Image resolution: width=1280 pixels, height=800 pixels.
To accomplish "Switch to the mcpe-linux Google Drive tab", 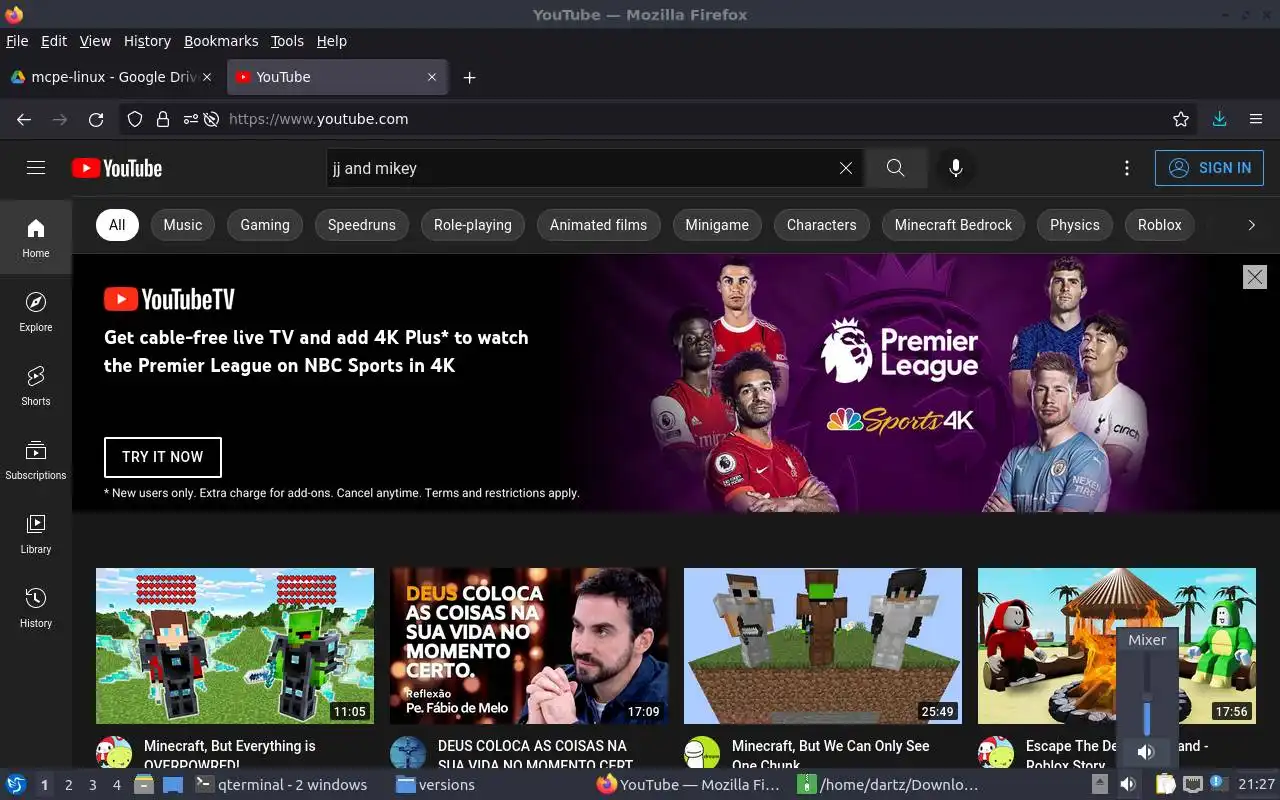I will (x=112, y=77).
